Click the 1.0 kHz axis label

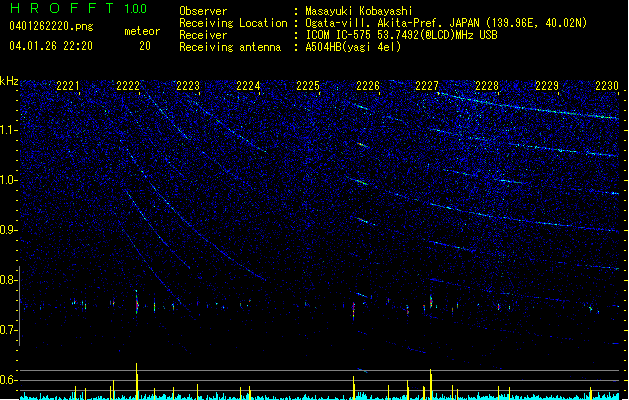[9, 180]
